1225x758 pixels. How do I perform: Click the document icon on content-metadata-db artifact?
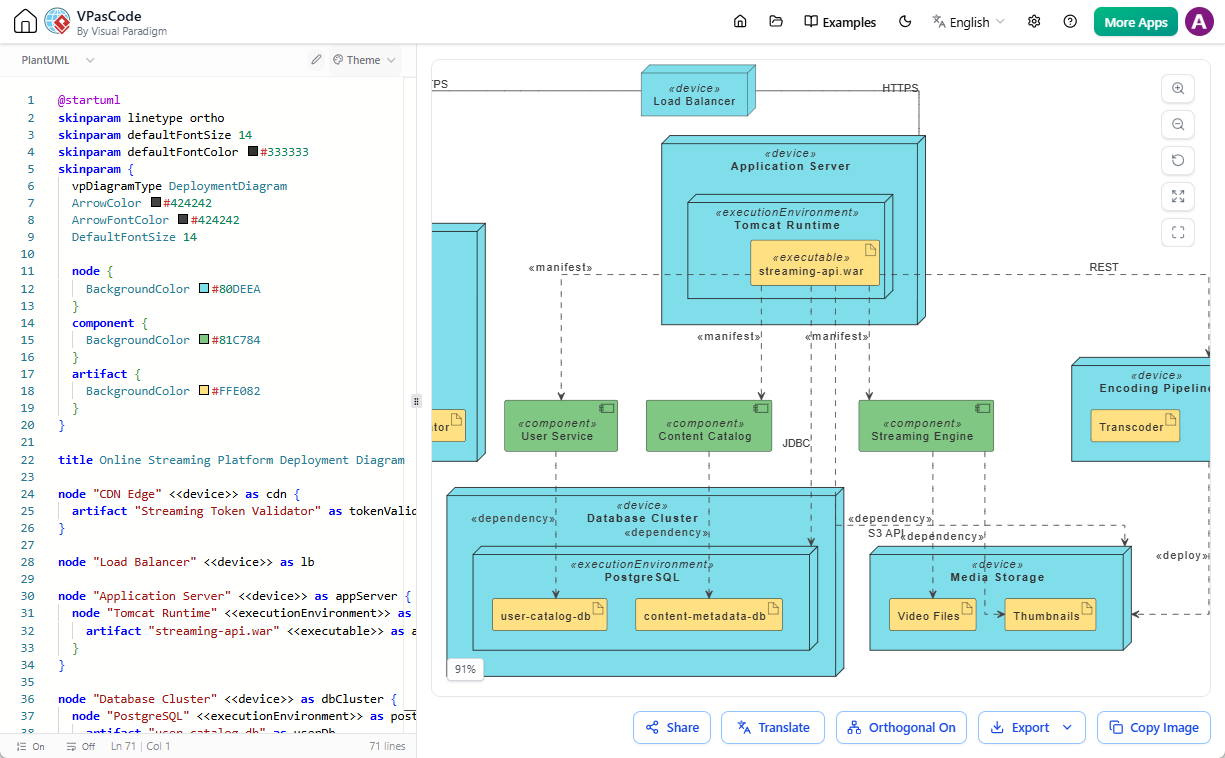(x=771, y=607)
